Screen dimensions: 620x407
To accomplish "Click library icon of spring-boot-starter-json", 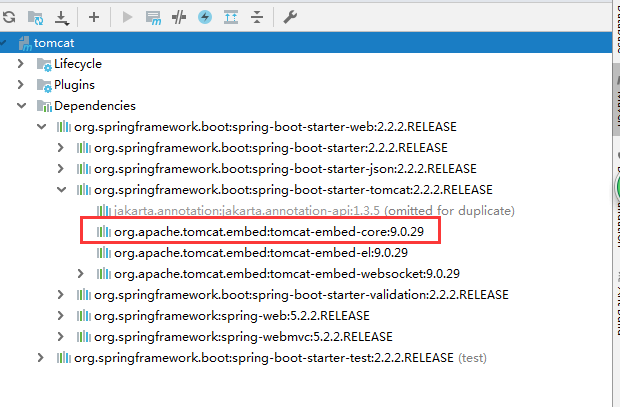I will 84,168.
